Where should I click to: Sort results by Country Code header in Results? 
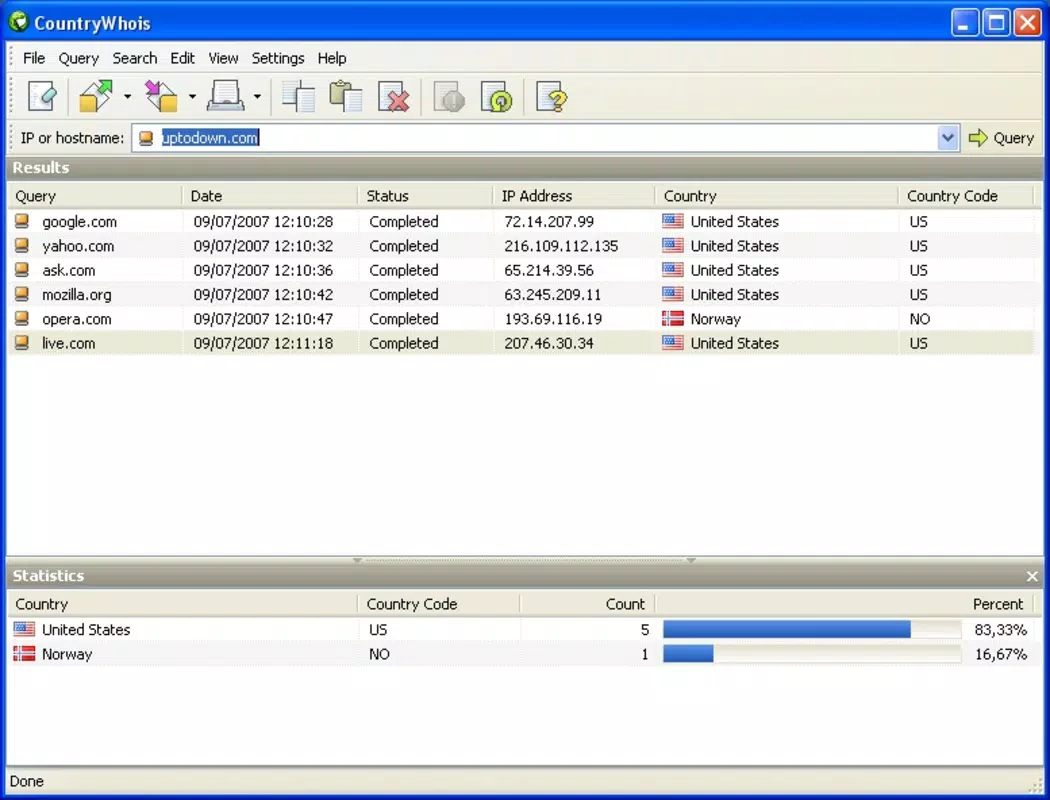[966, 196]
